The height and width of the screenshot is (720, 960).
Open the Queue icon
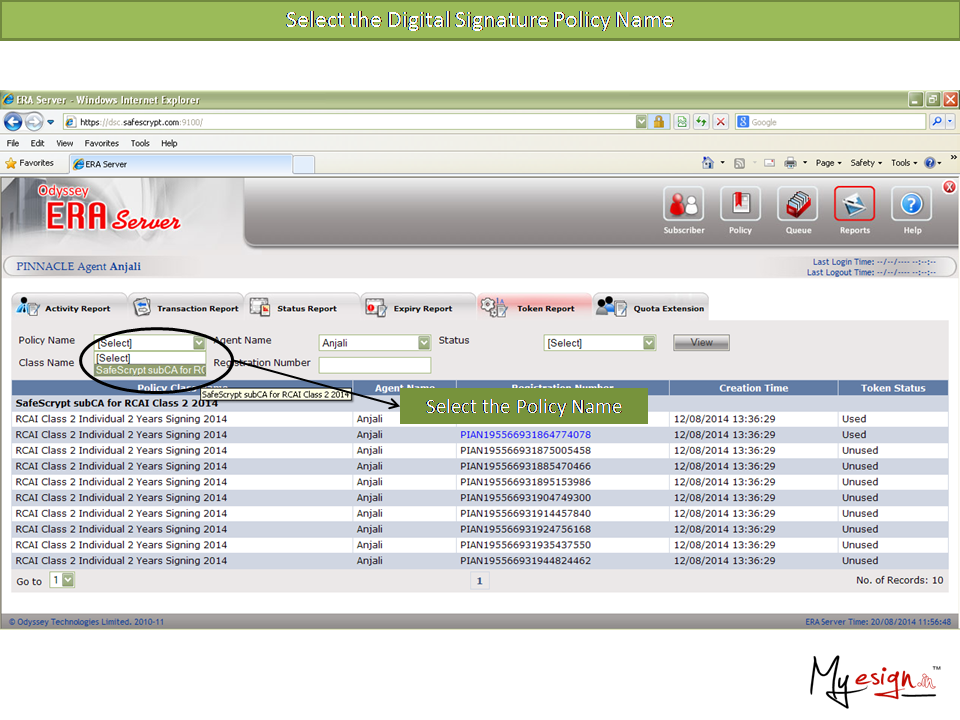798,205
